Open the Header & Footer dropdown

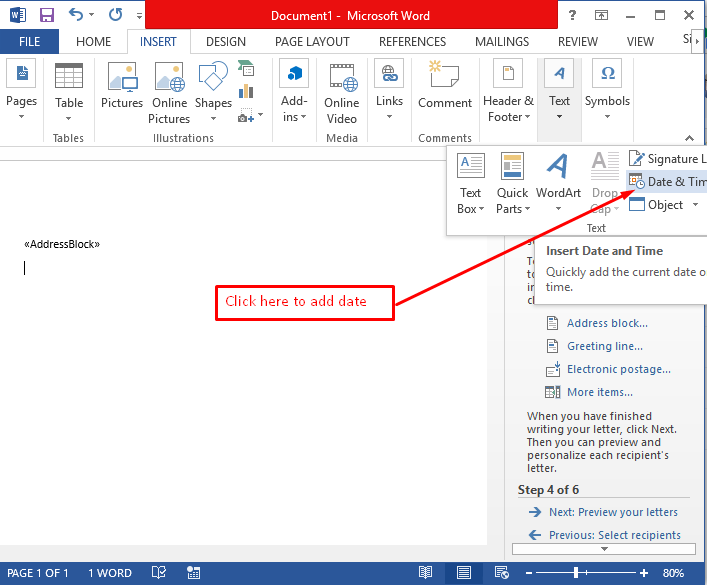(508, 92)
